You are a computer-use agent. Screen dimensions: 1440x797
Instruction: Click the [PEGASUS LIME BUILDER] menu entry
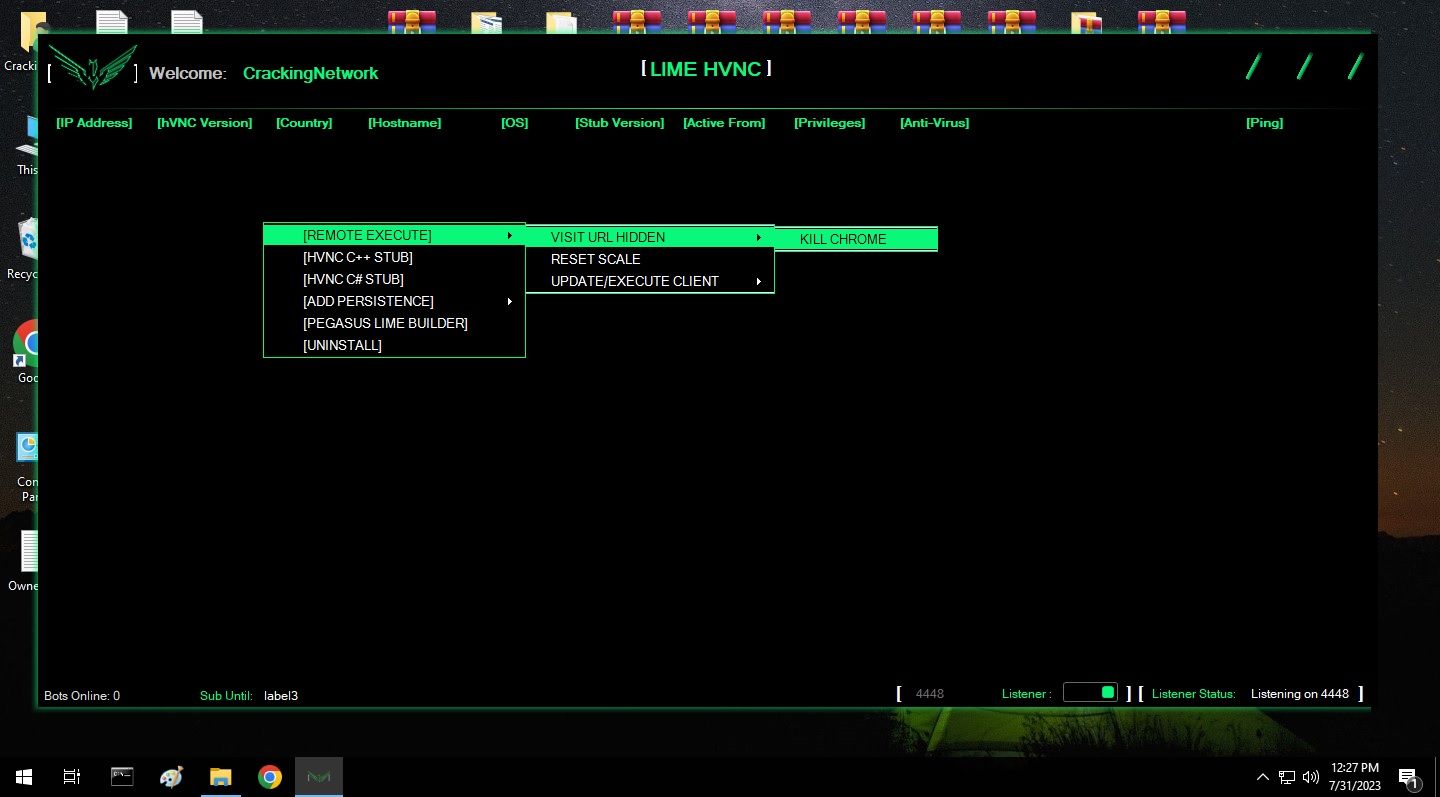click(x=385, y=323)
